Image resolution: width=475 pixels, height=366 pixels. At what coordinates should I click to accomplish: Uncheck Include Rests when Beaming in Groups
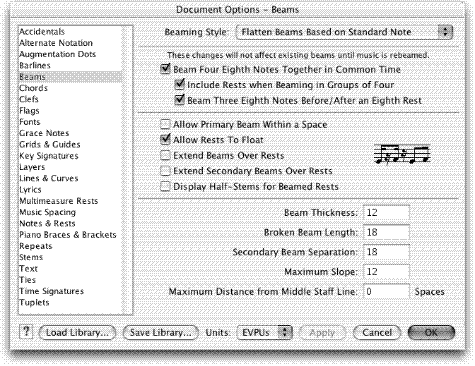pyautogui.click(x=179, y=85)
